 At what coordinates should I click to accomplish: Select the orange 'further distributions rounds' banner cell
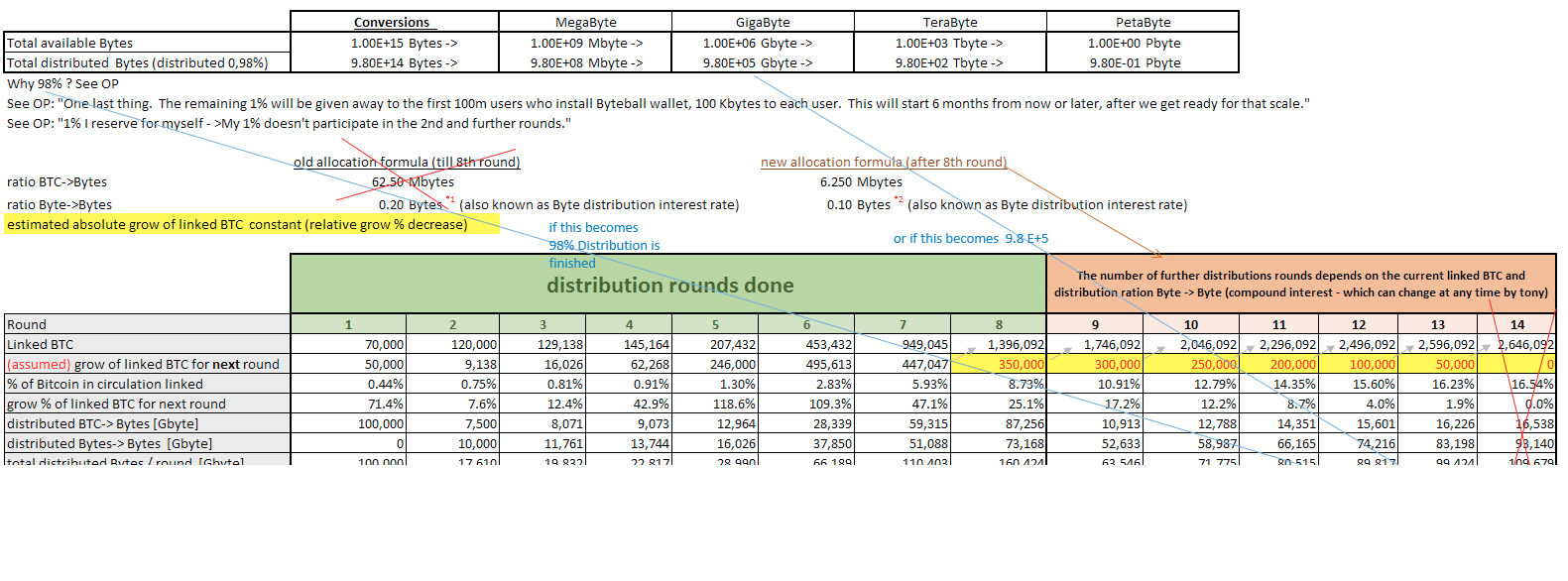click(x=1301, y=284)
